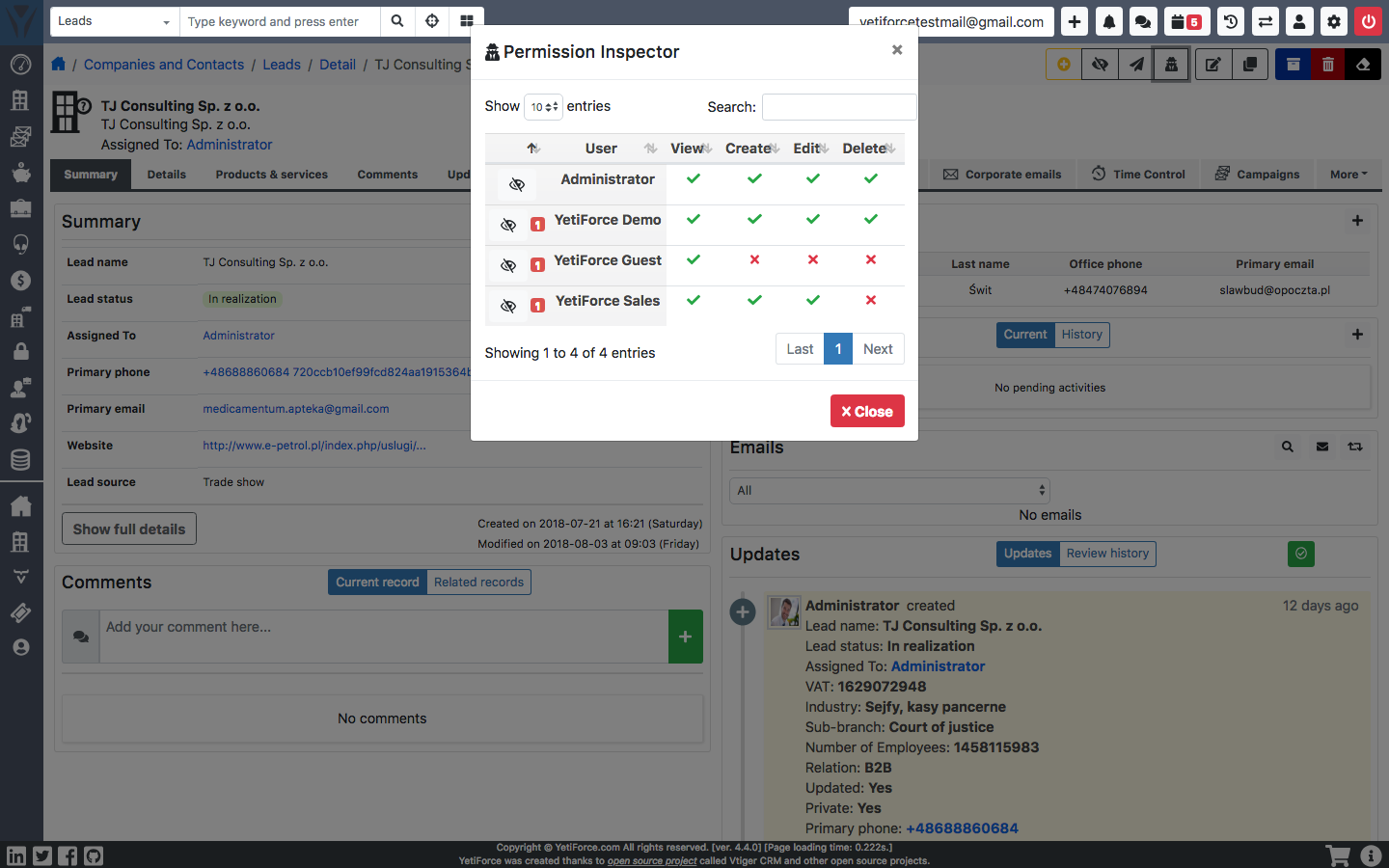
Task: Open the Corporate emails tab
Action: tap(1002, 175)
